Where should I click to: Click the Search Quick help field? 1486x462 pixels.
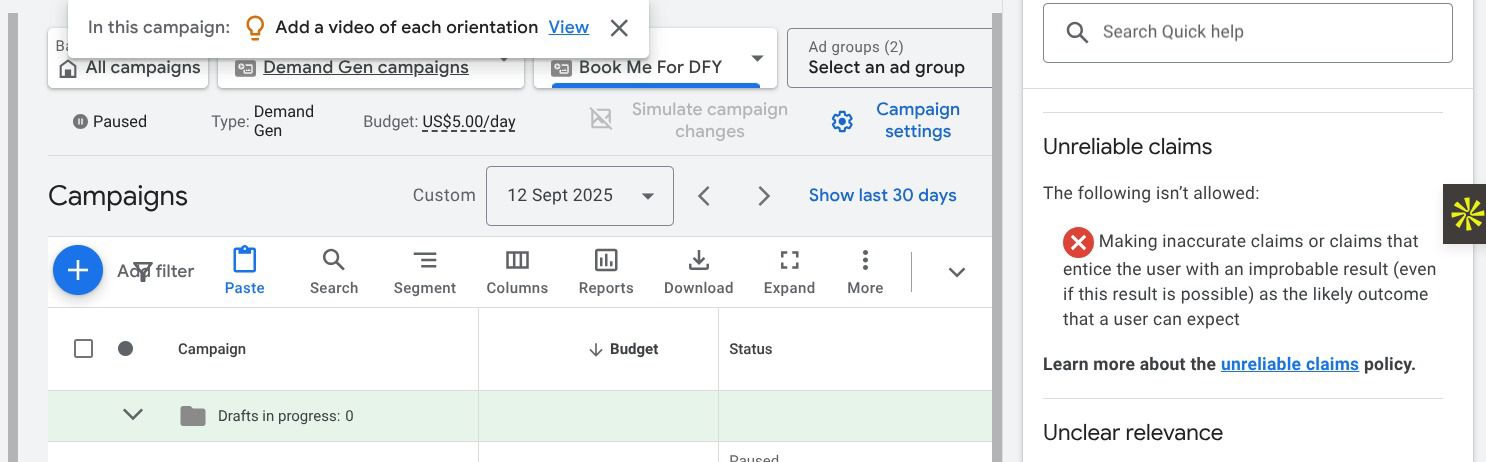point(1248,33)
